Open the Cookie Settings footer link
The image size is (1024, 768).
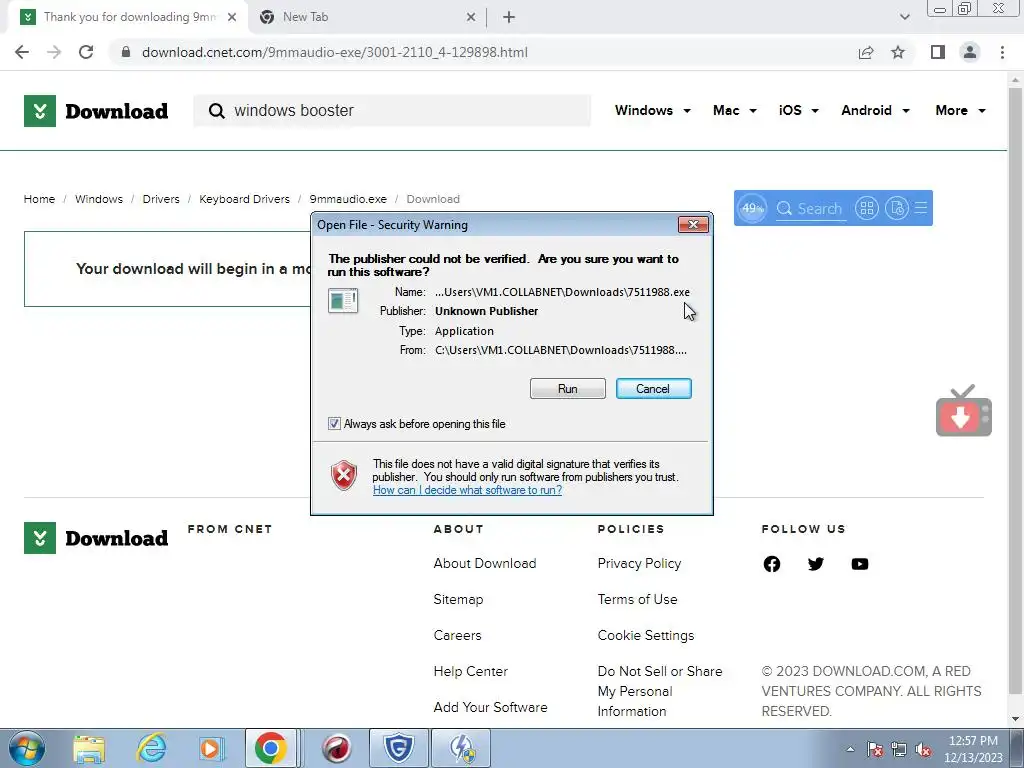point(646,635)
